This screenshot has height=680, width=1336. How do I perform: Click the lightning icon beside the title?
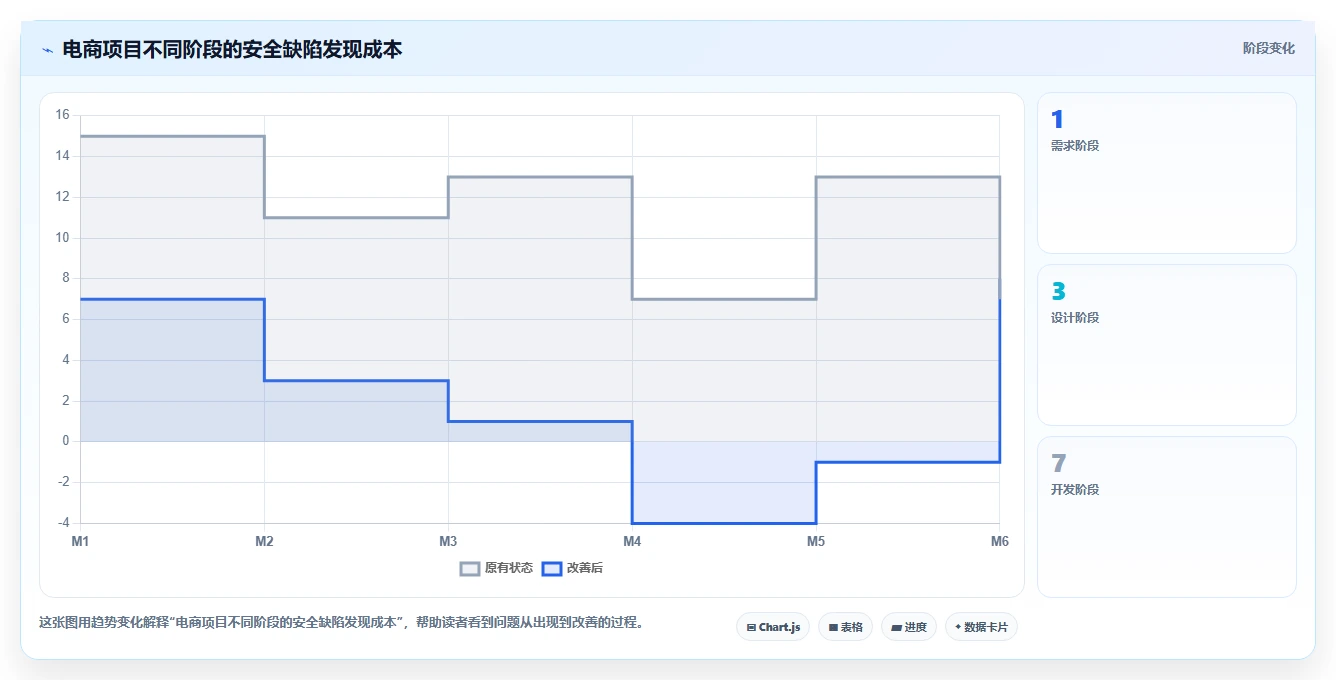click(47, 50)
